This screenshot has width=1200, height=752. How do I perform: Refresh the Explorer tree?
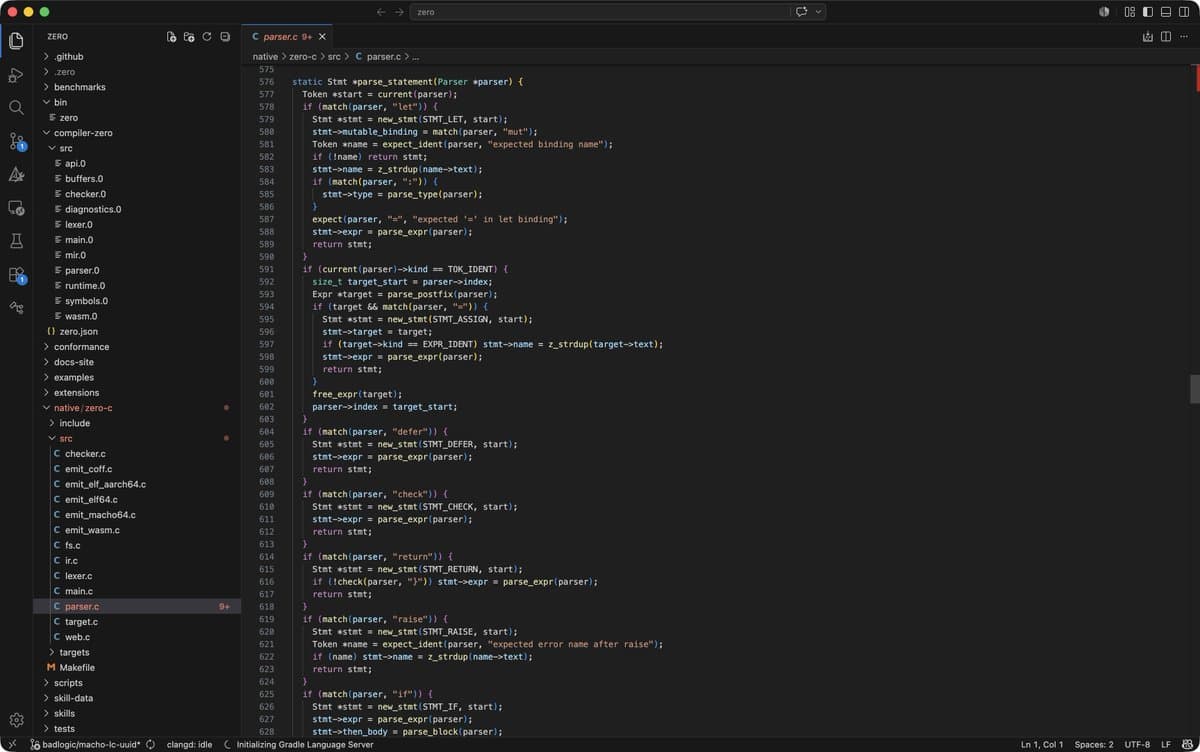point(207,37)
